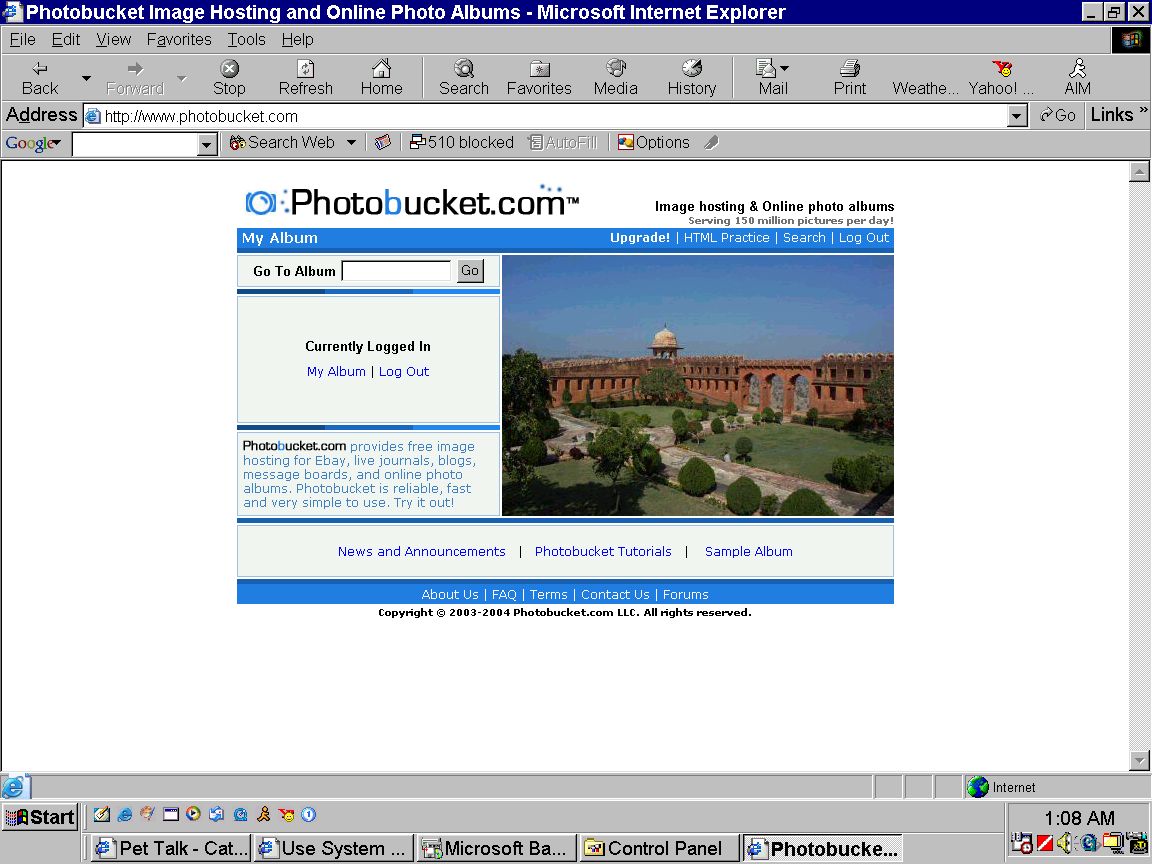Click the Google toolbar news icon
Screen dimensions: 1152x864
pos(383,143)
